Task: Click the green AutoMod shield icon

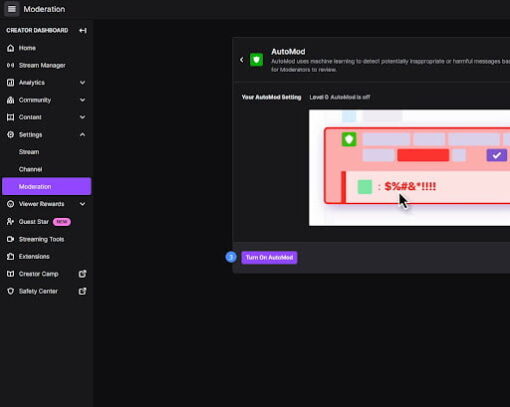Action: pyautogui.click(x=256, y=60)
